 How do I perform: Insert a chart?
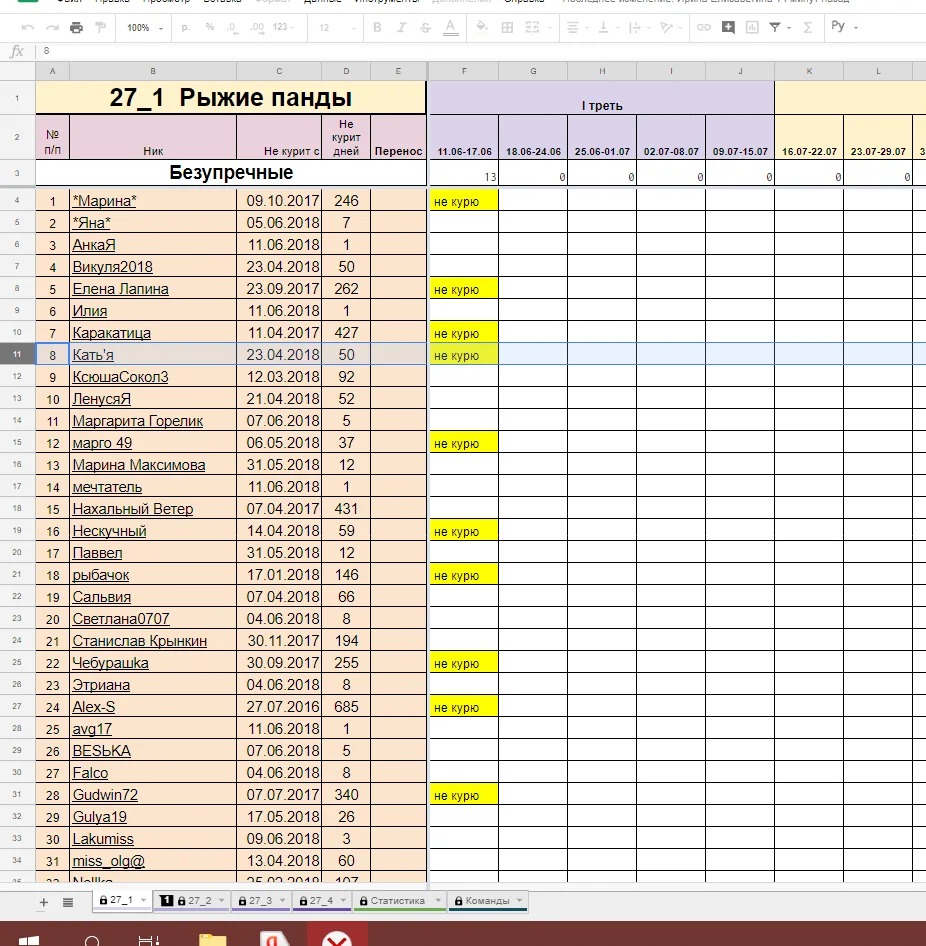(x=752, y=28)
